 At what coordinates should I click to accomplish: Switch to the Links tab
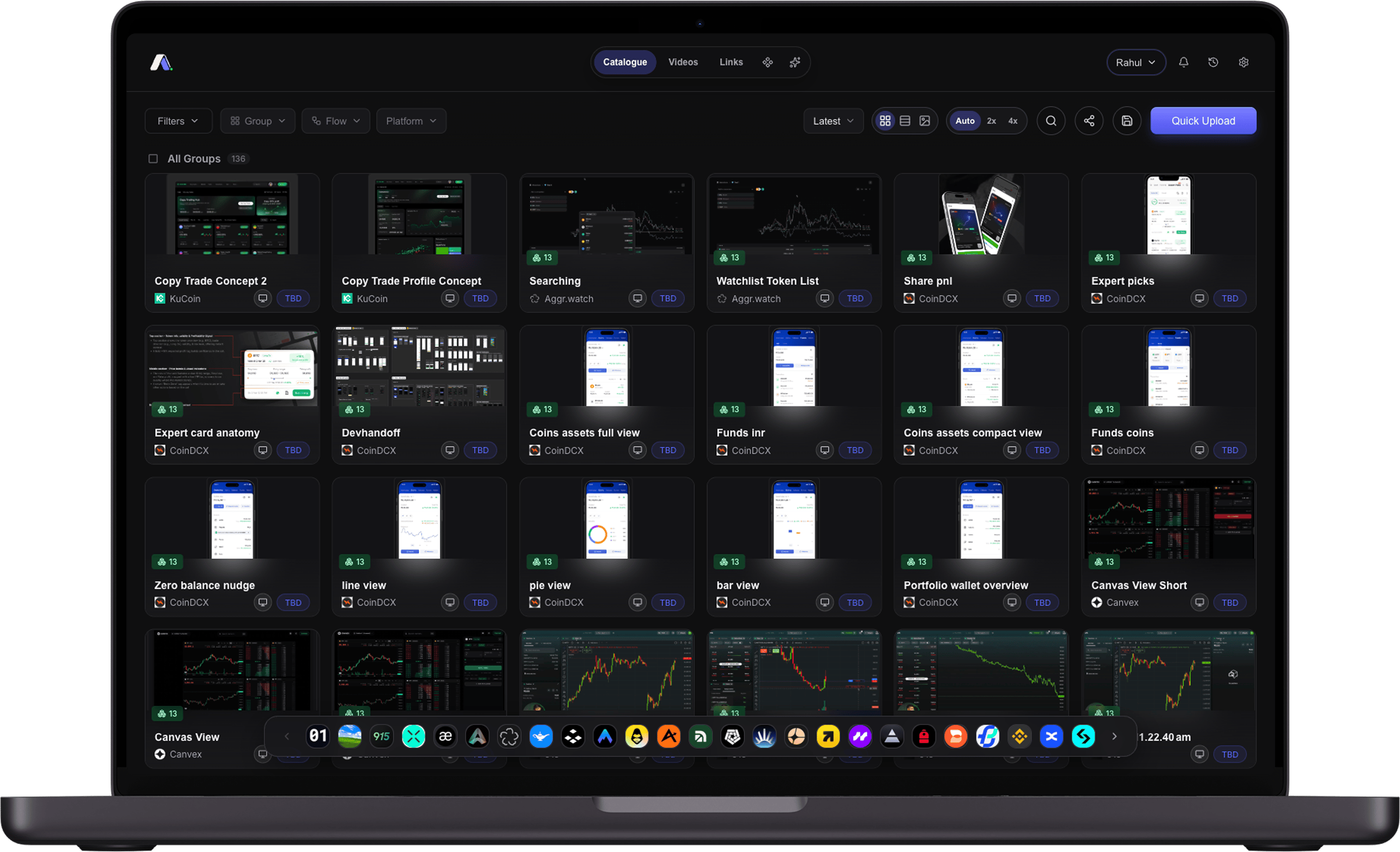click(x=731, y=62)
